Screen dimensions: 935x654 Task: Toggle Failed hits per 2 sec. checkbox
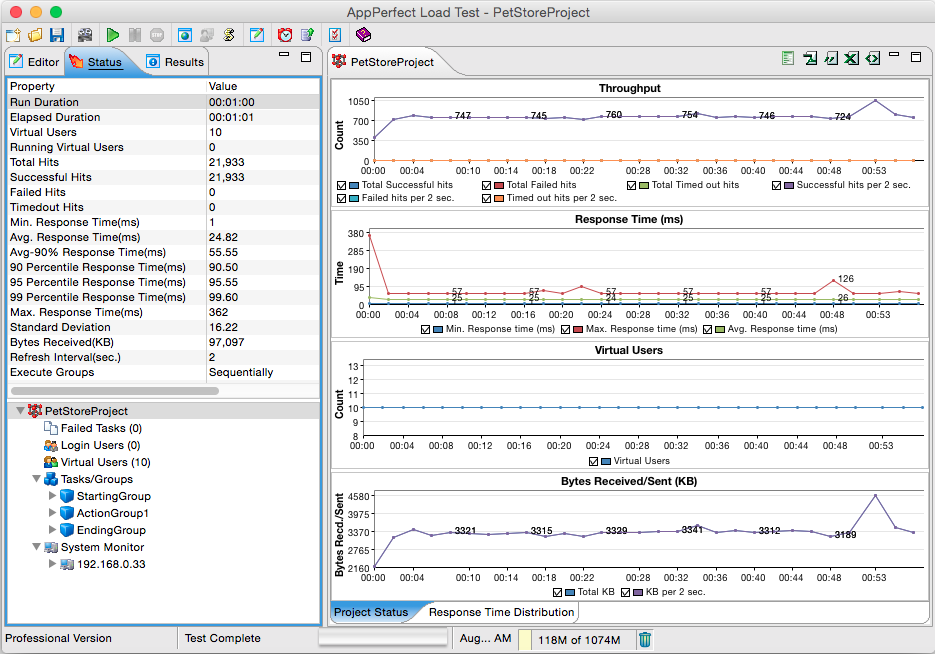point(342,199)
